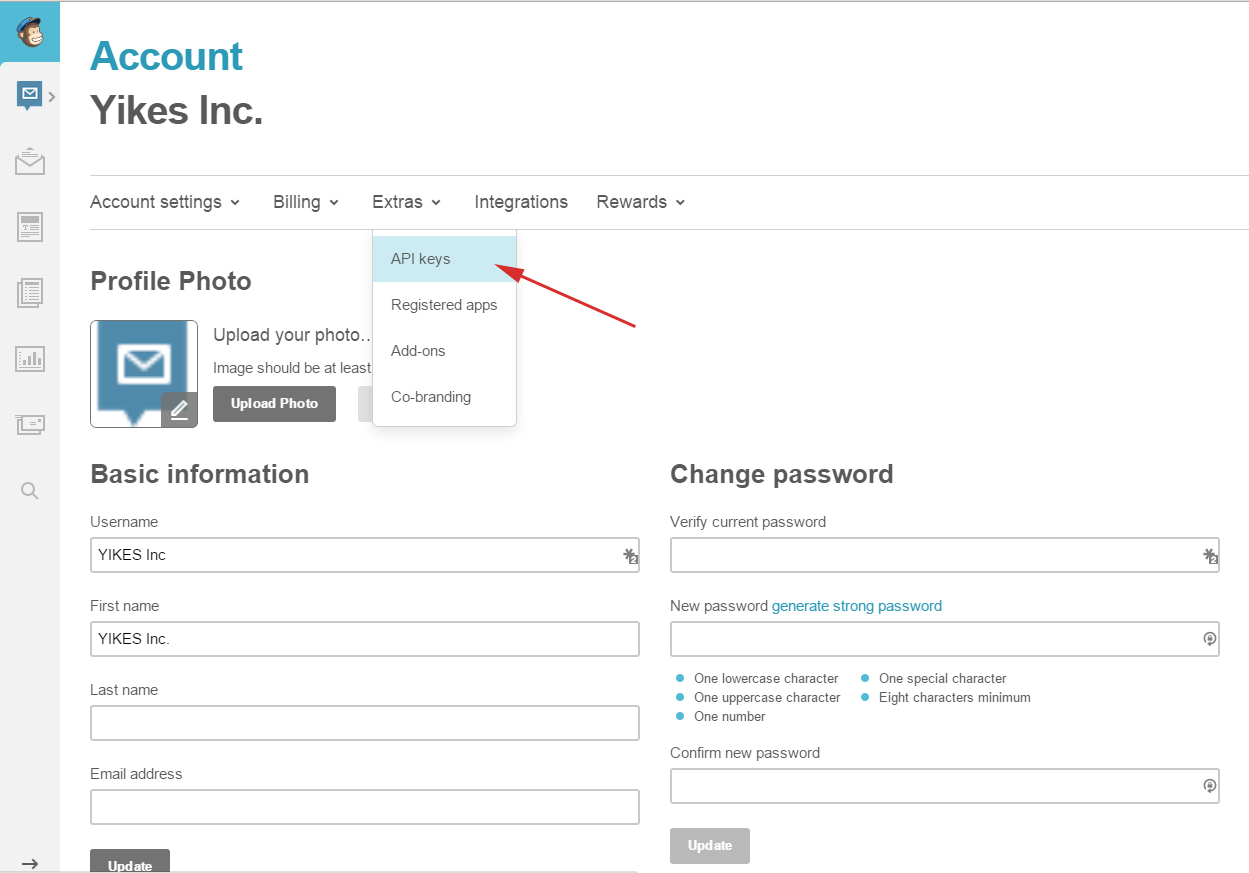This screenshot has height=873, width=1249.
Task: Click into the Last name field
Action: pyautogui.click(x=365, y=723)
